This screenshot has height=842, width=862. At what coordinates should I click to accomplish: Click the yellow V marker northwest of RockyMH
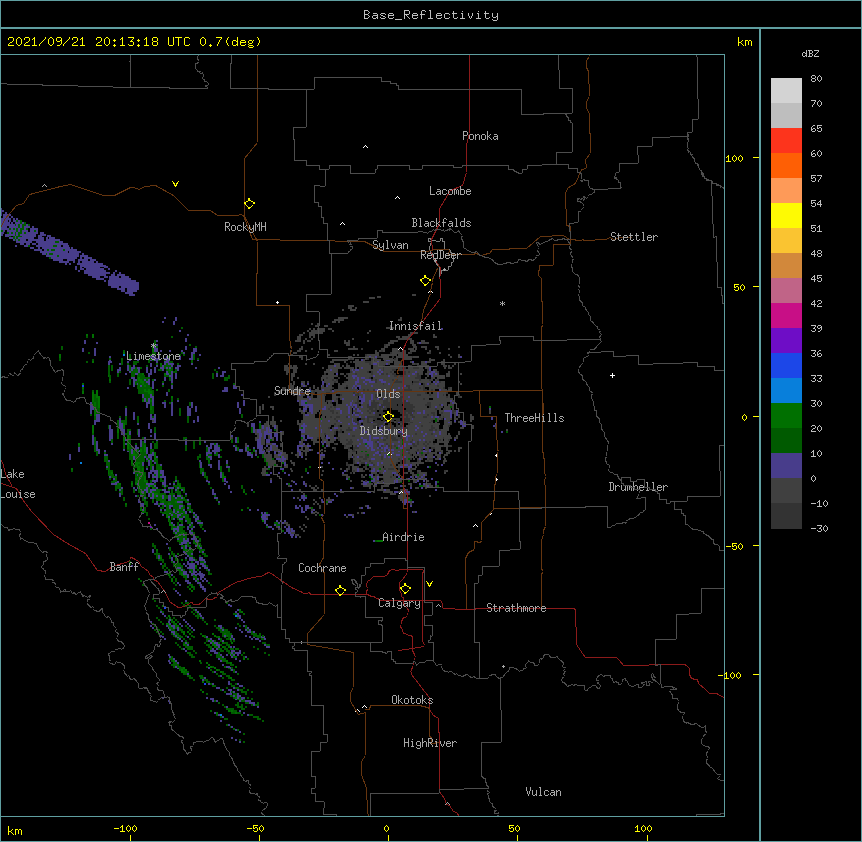(175, 184)
